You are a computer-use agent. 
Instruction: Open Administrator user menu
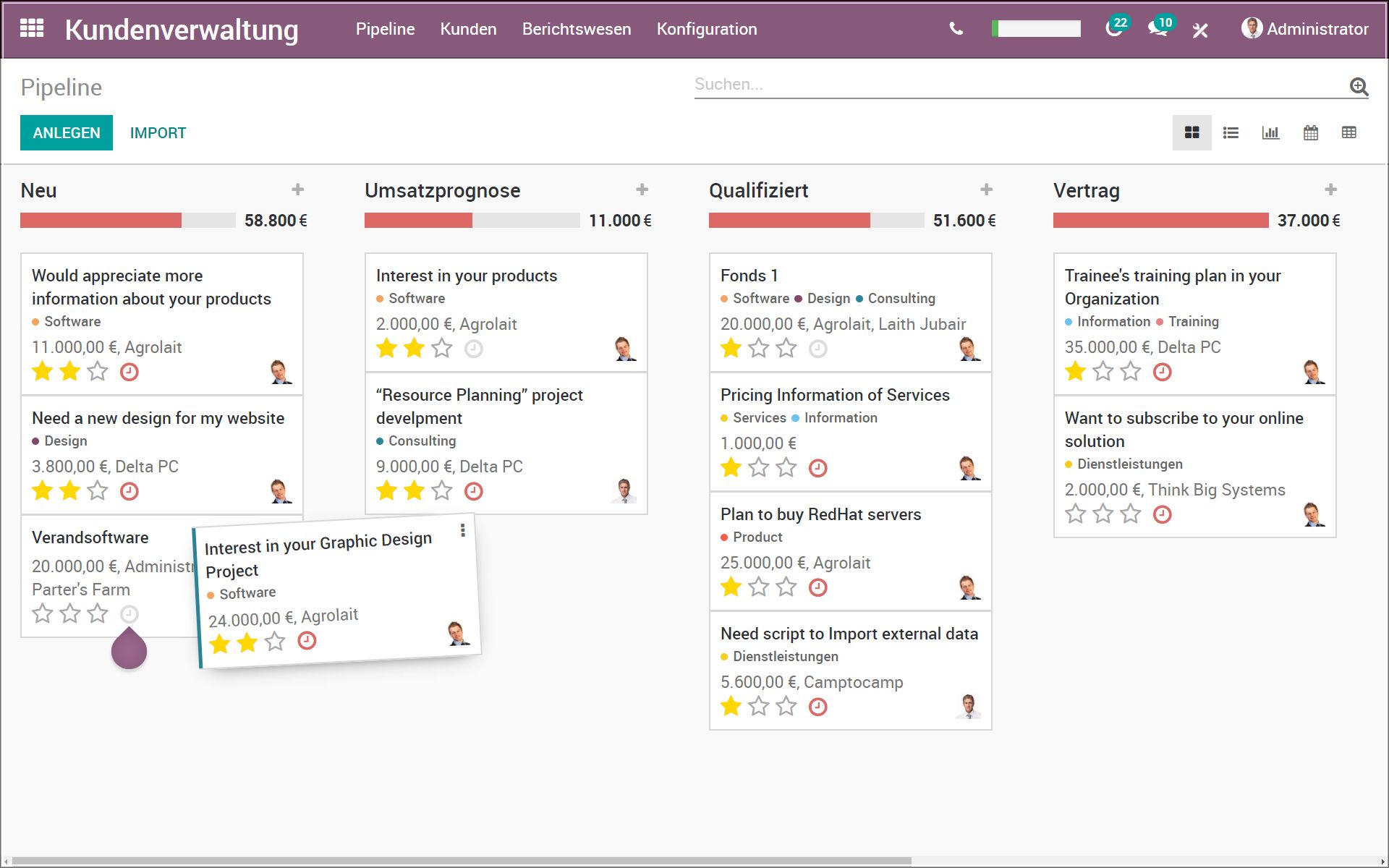pyautogui.click(x=1305, y=29)
